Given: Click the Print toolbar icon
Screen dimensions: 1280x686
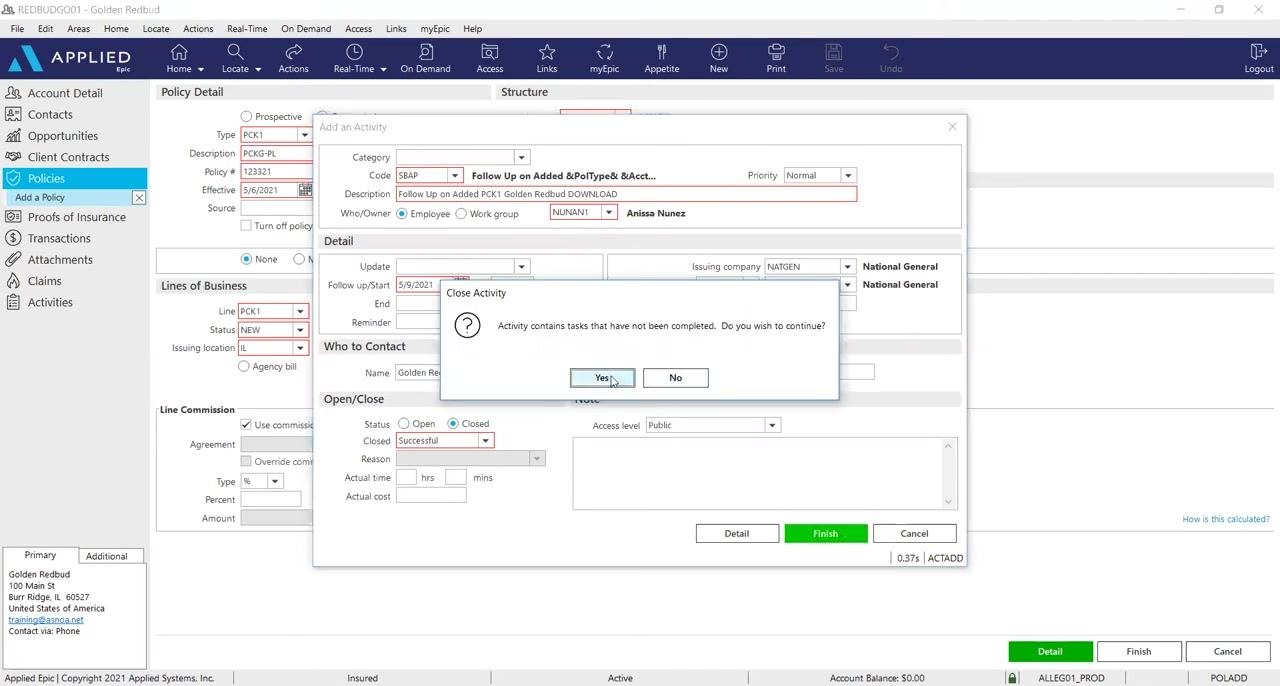Looking at the screenshot, I should (x=776, y=58).
